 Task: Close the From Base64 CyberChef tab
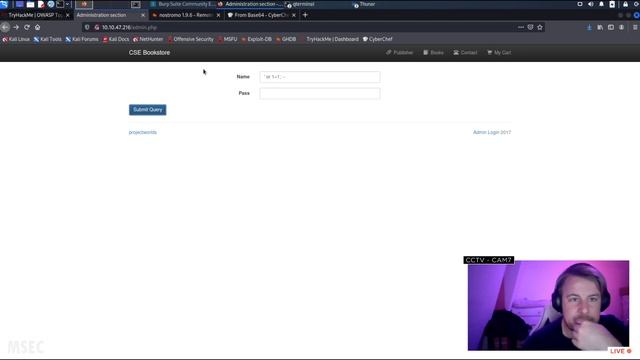[x=294, y=15]
